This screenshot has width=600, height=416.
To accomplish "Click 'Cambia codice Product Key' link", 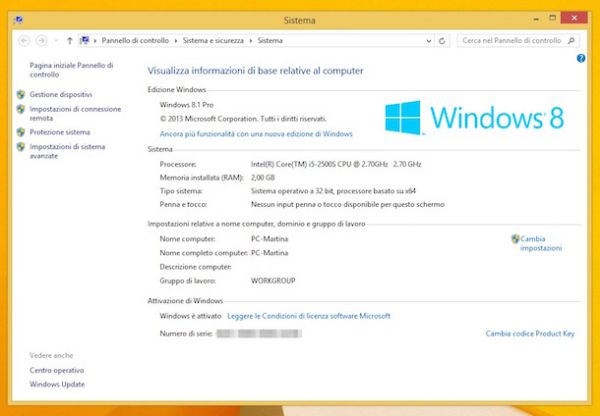I will click(x=530, y=333).
